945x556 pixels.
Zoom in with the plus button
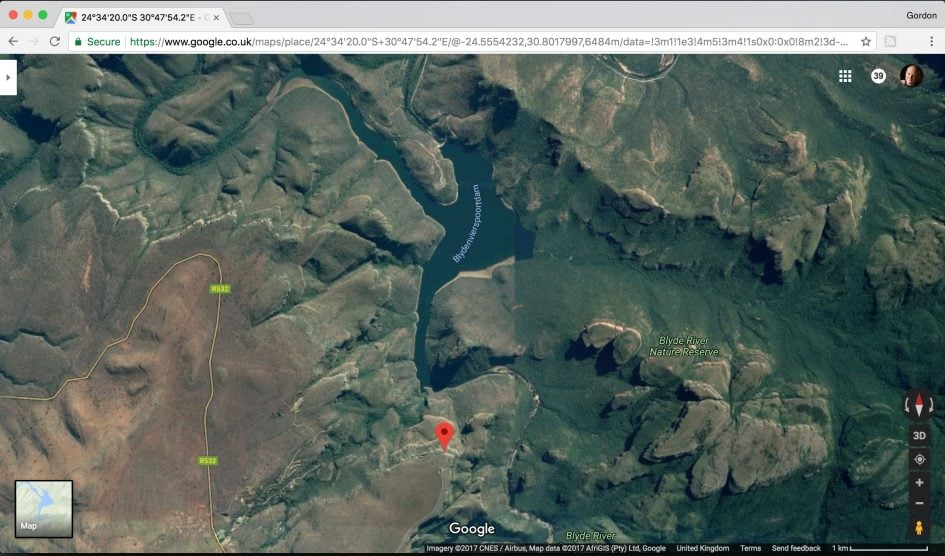(919, 482)
